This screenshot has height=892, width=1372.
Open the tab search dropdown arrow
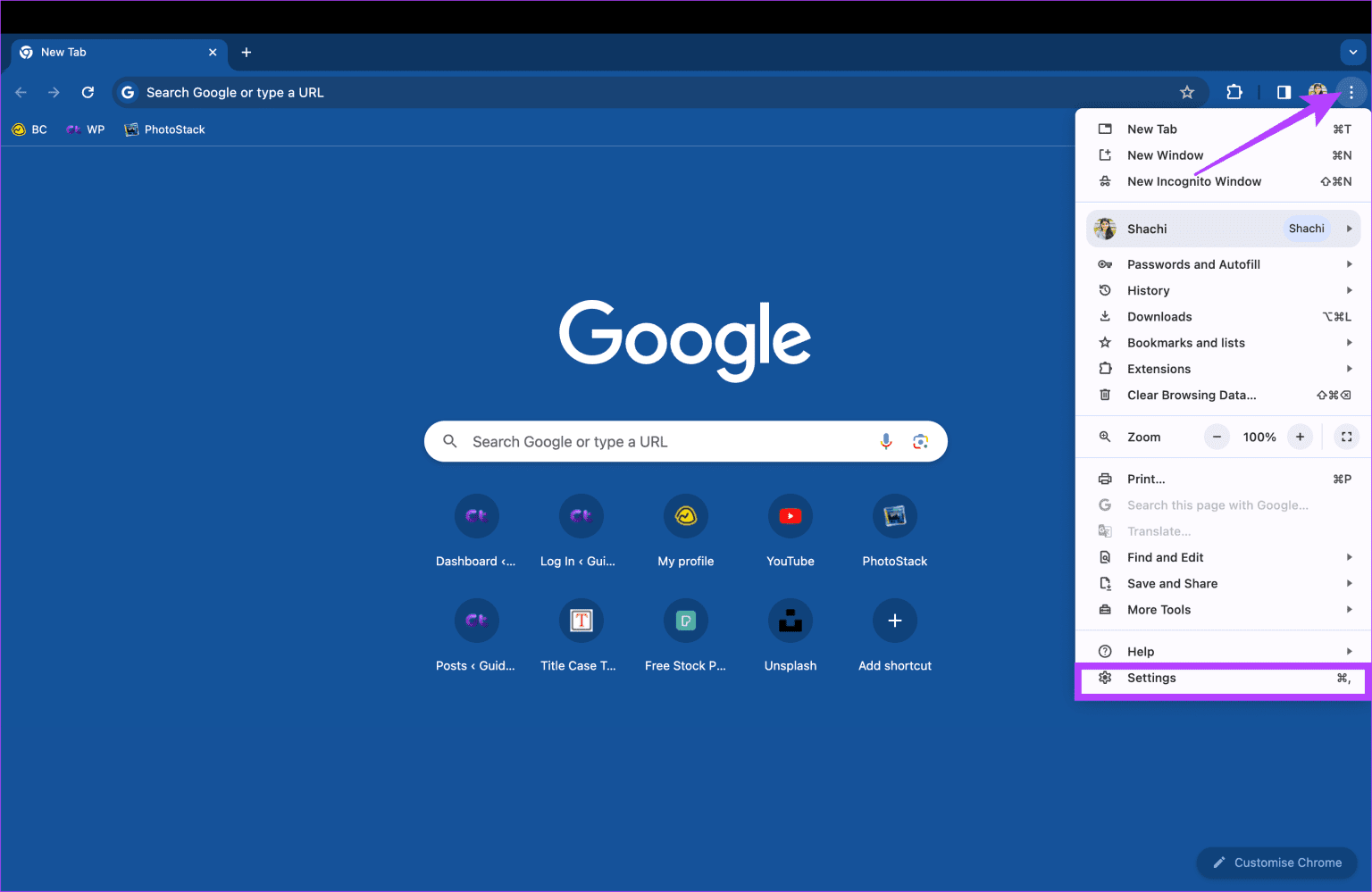(1353, 53)
